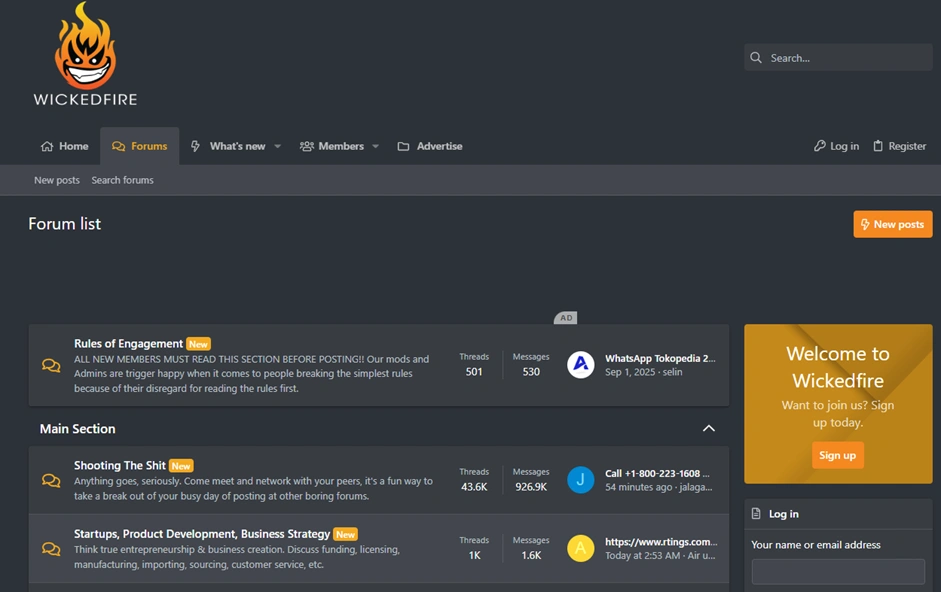Click the Search forums sub-navigation link
The image size is (941, 592).
pyautogui.click(x=122, y=180)
